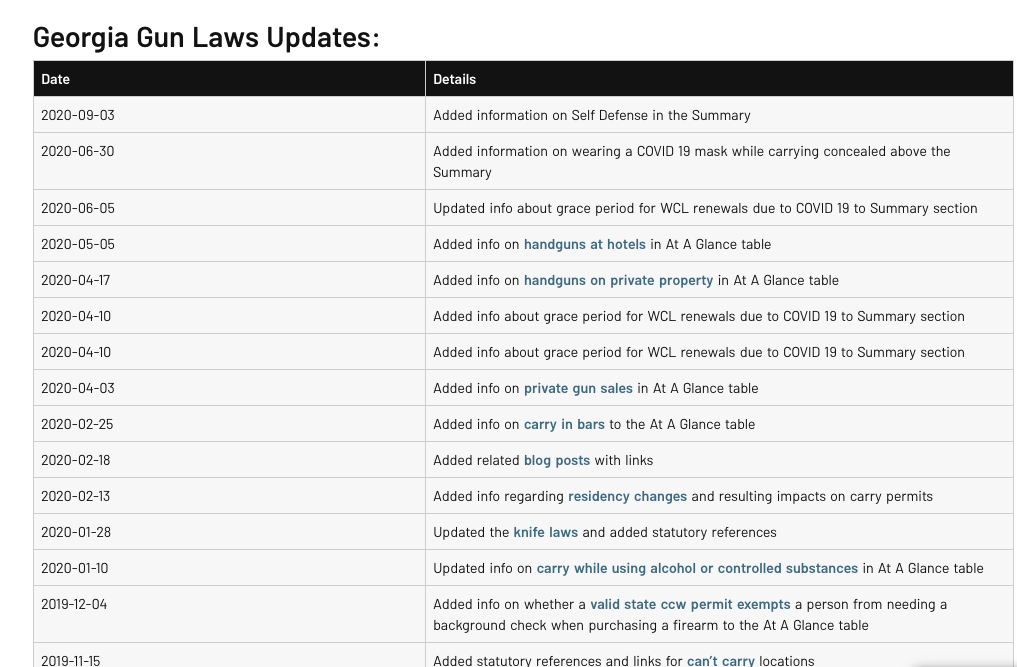
Task: Open the carry in bars link
Action: click(x=564, y=424)
